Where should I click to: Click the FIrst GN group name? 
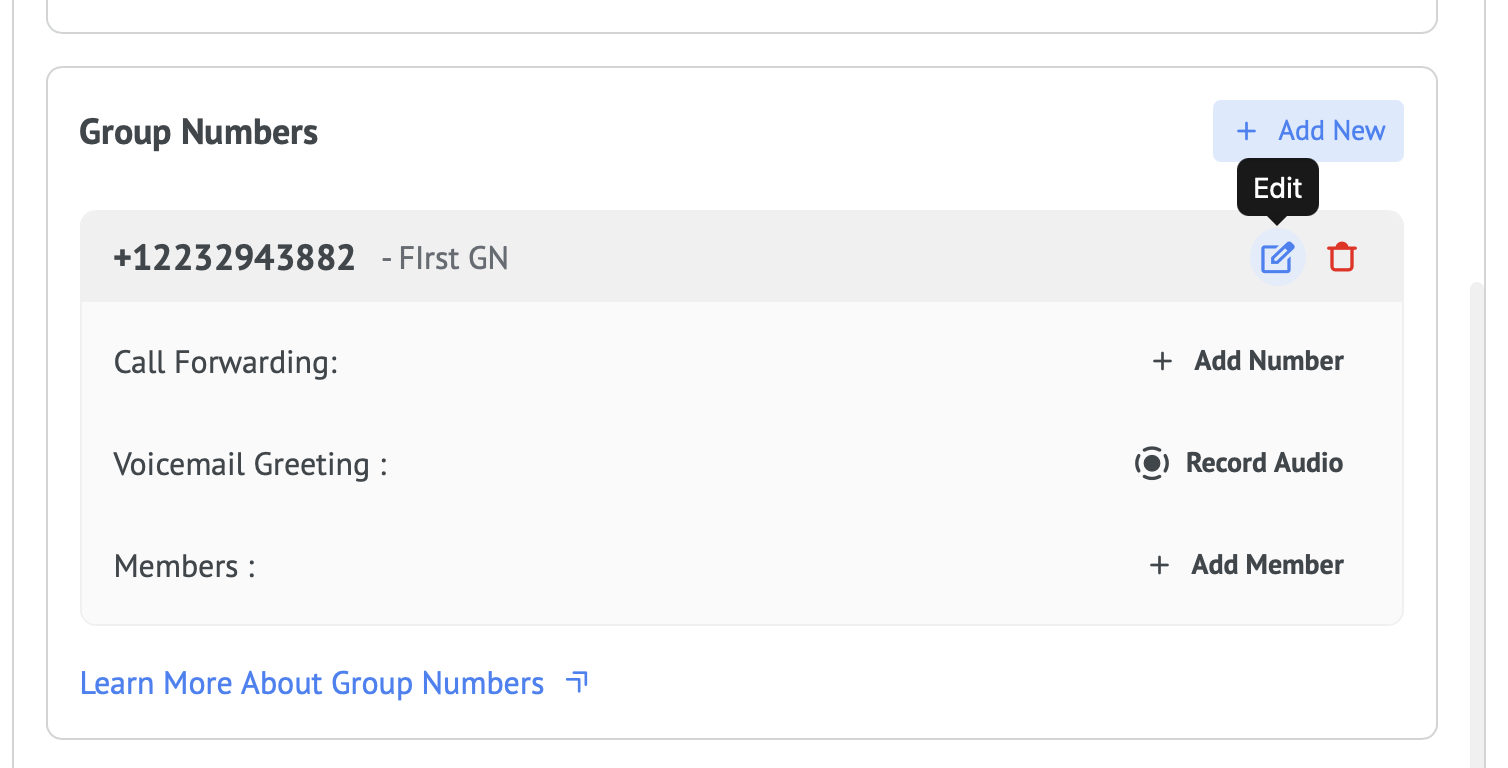point(453,259)
